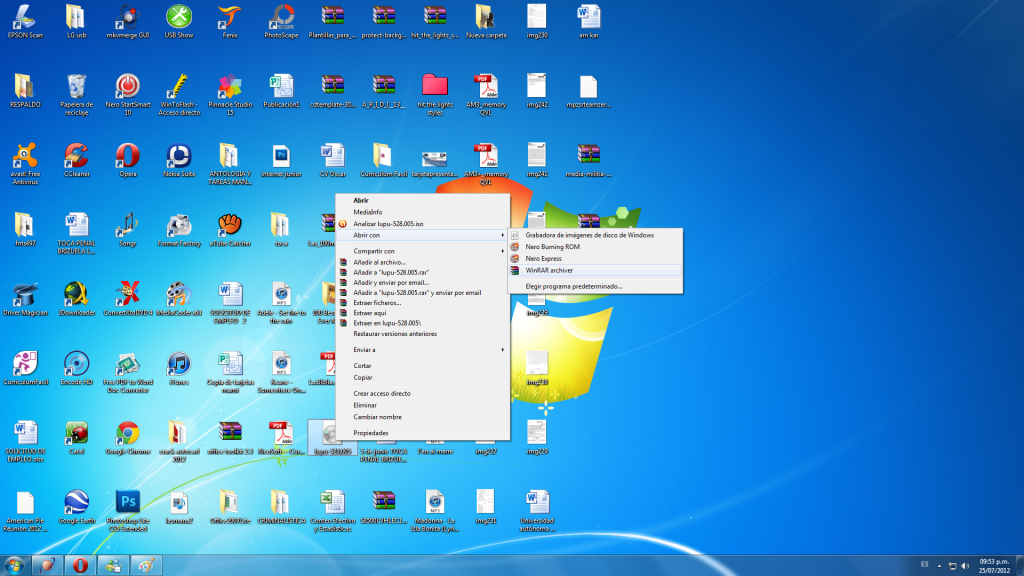Select the Nueva carpeta folder
This screenshot has width=1024, height=576.
click(x=486, y=22)
